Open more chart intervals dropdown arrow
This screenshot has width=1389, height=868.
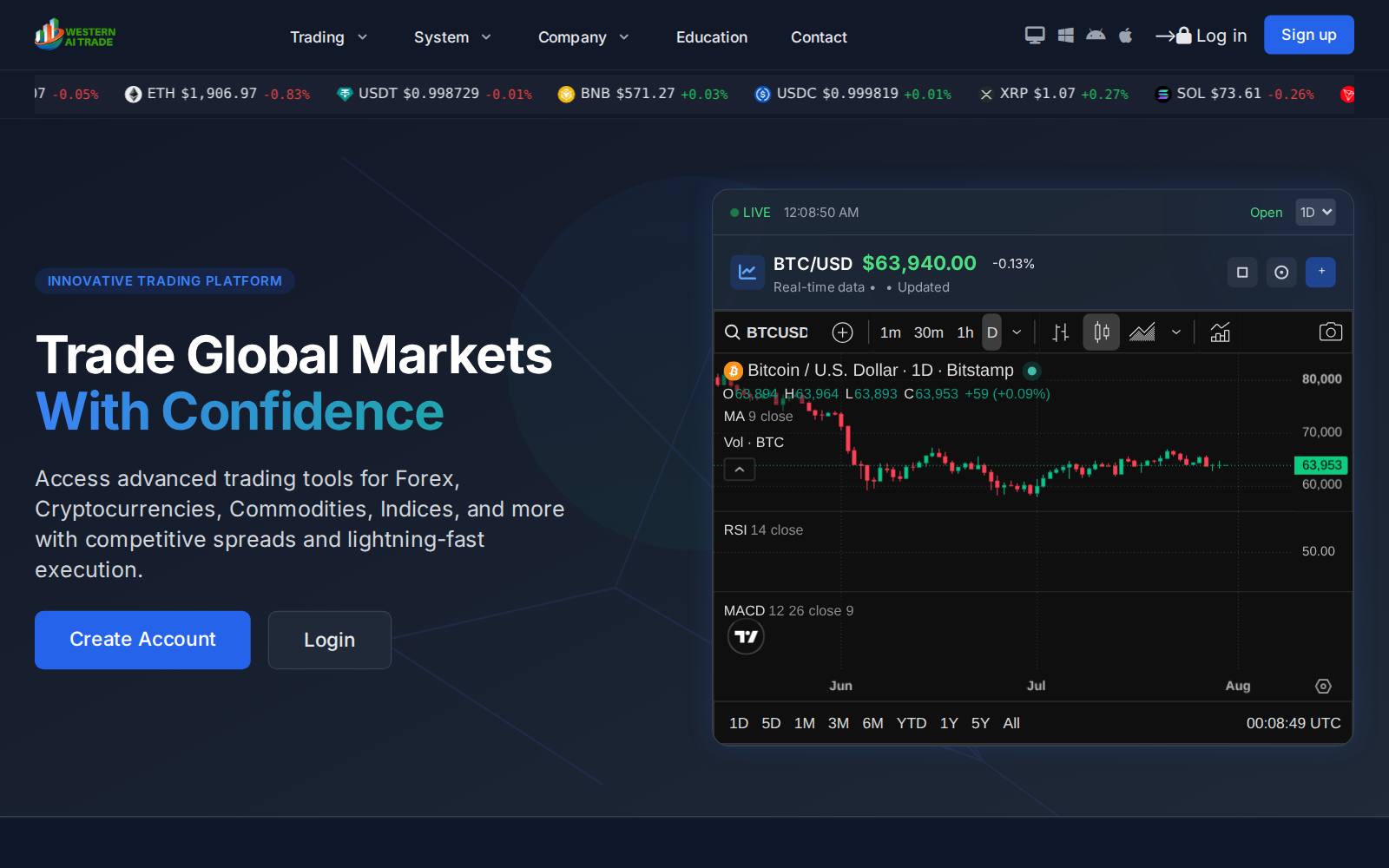[x=1017, y=332]
